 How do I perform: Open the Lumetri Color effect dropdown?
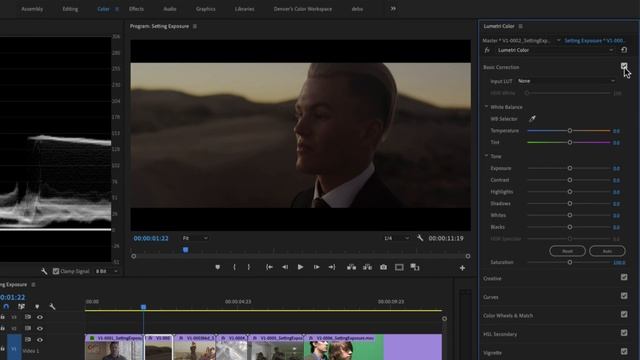coord(555,50)
